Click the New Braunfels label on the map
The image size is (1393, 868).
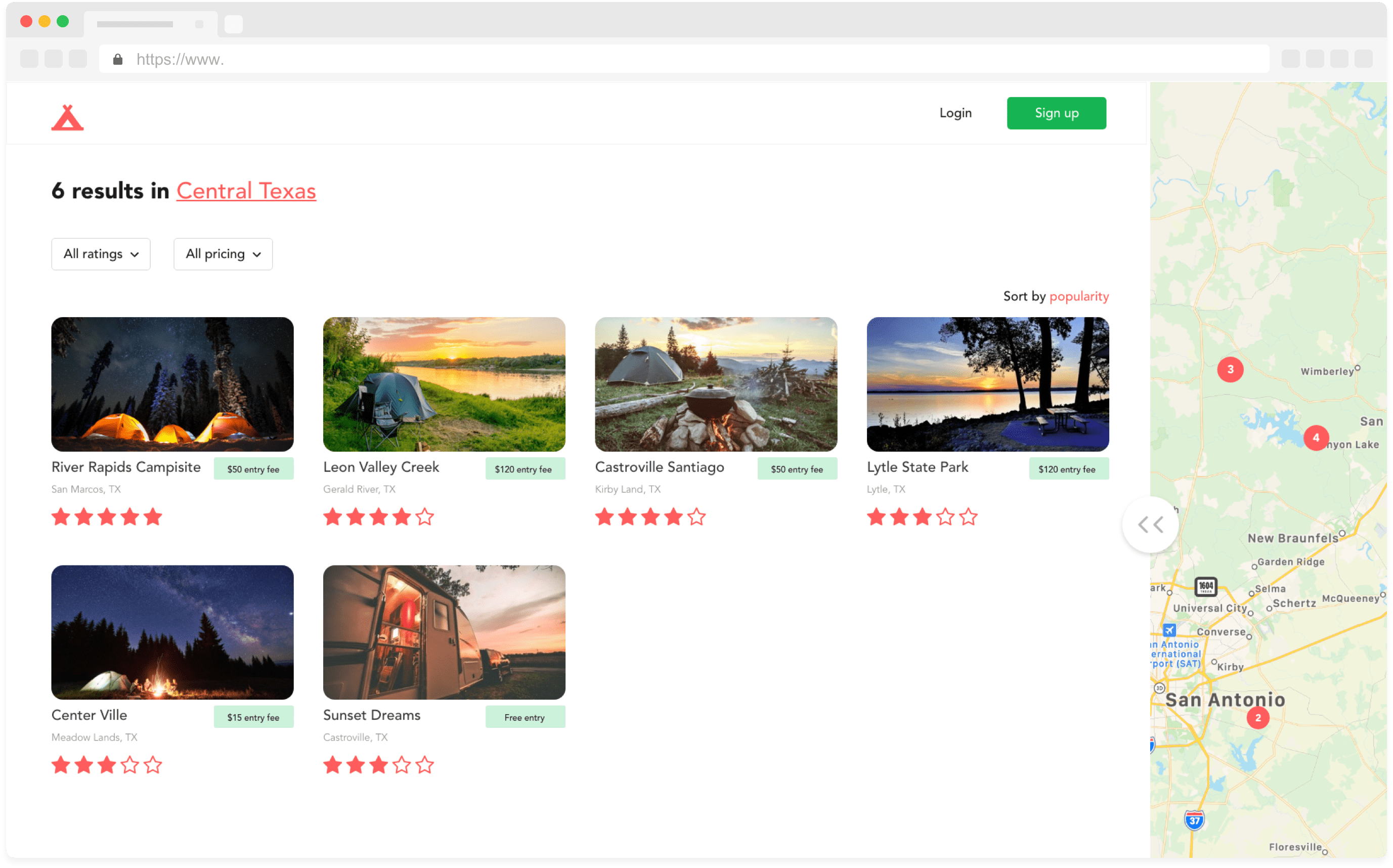[x=1292, y=538]
